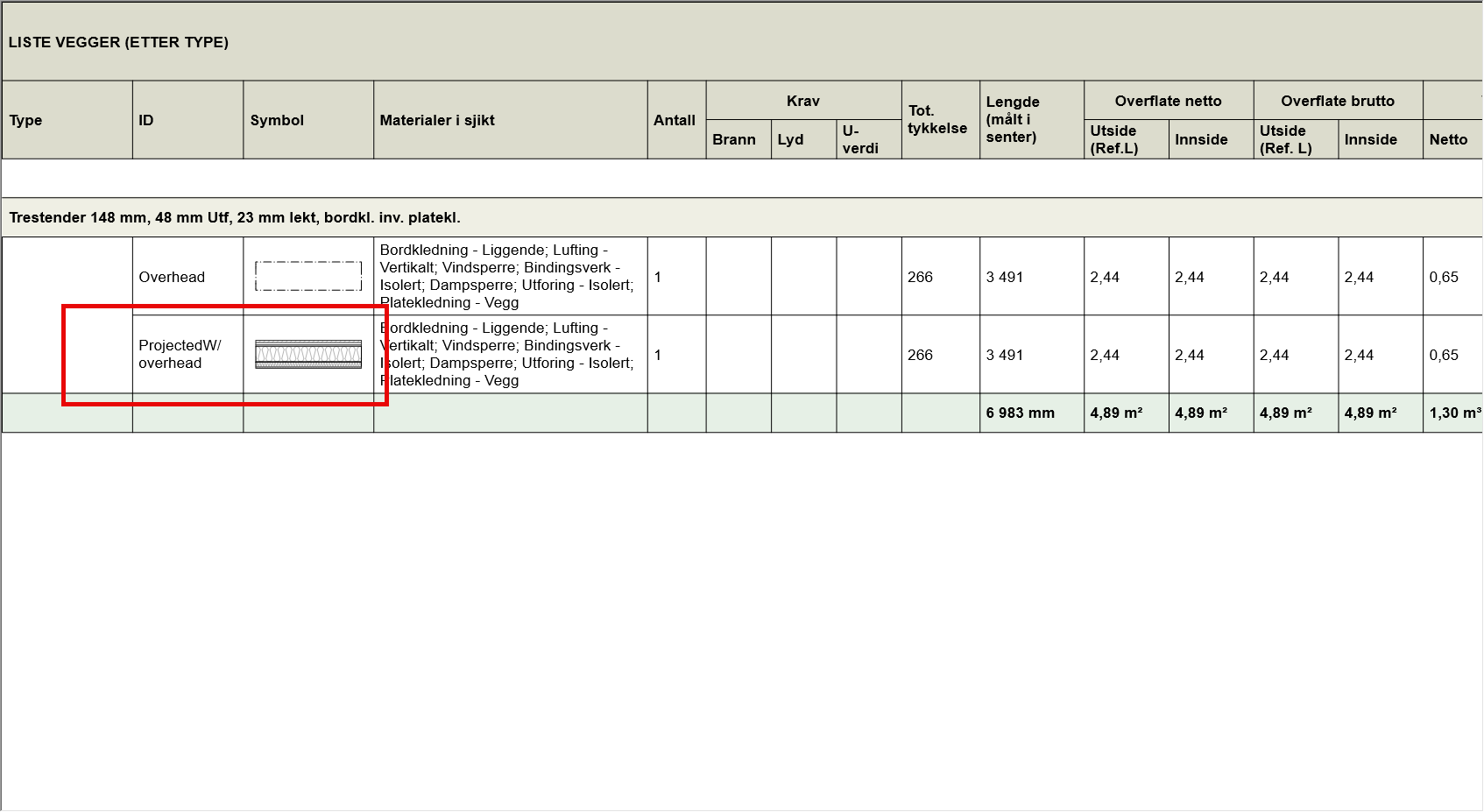Select the Antall column header
The height and width of the screenshot is (812, 1484).
(675, 120)
